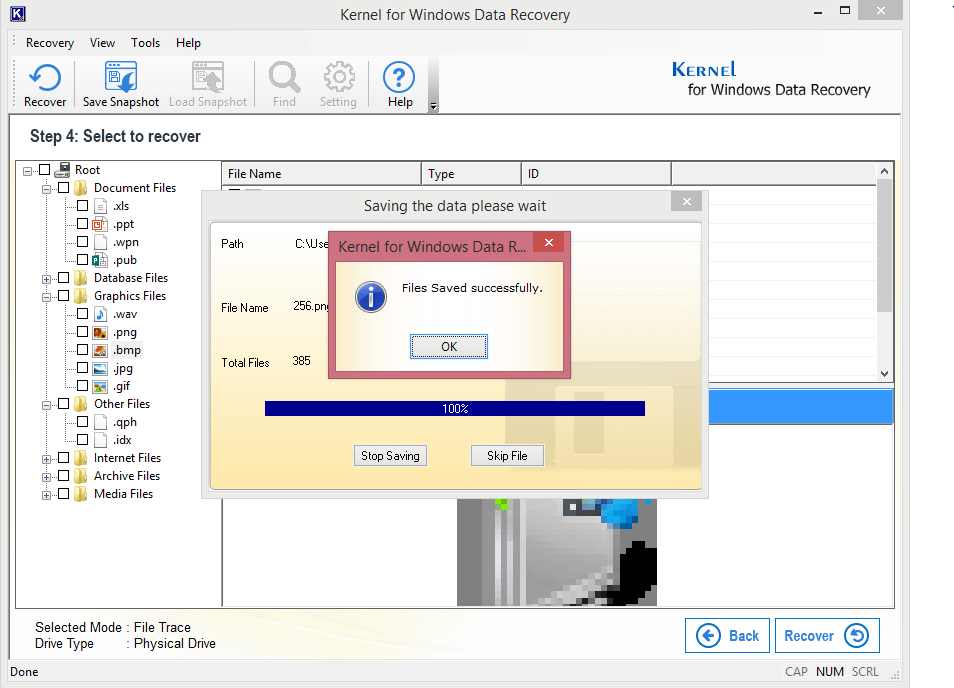The image size is (954, 688).
Task: Enable the .png checkbox
Action: (83, 332)
